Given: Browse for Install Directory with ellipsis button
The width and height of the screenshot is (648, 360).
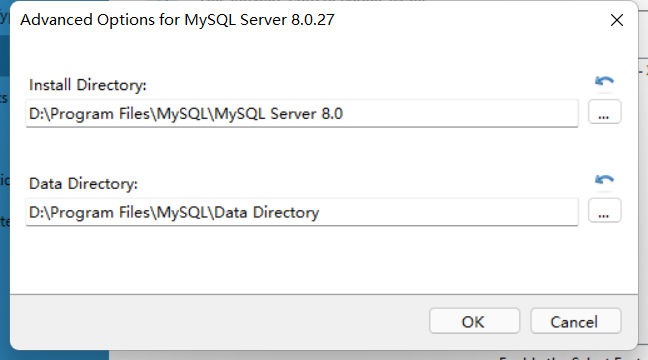Looking at the screenshot, I should click(604, 112).
